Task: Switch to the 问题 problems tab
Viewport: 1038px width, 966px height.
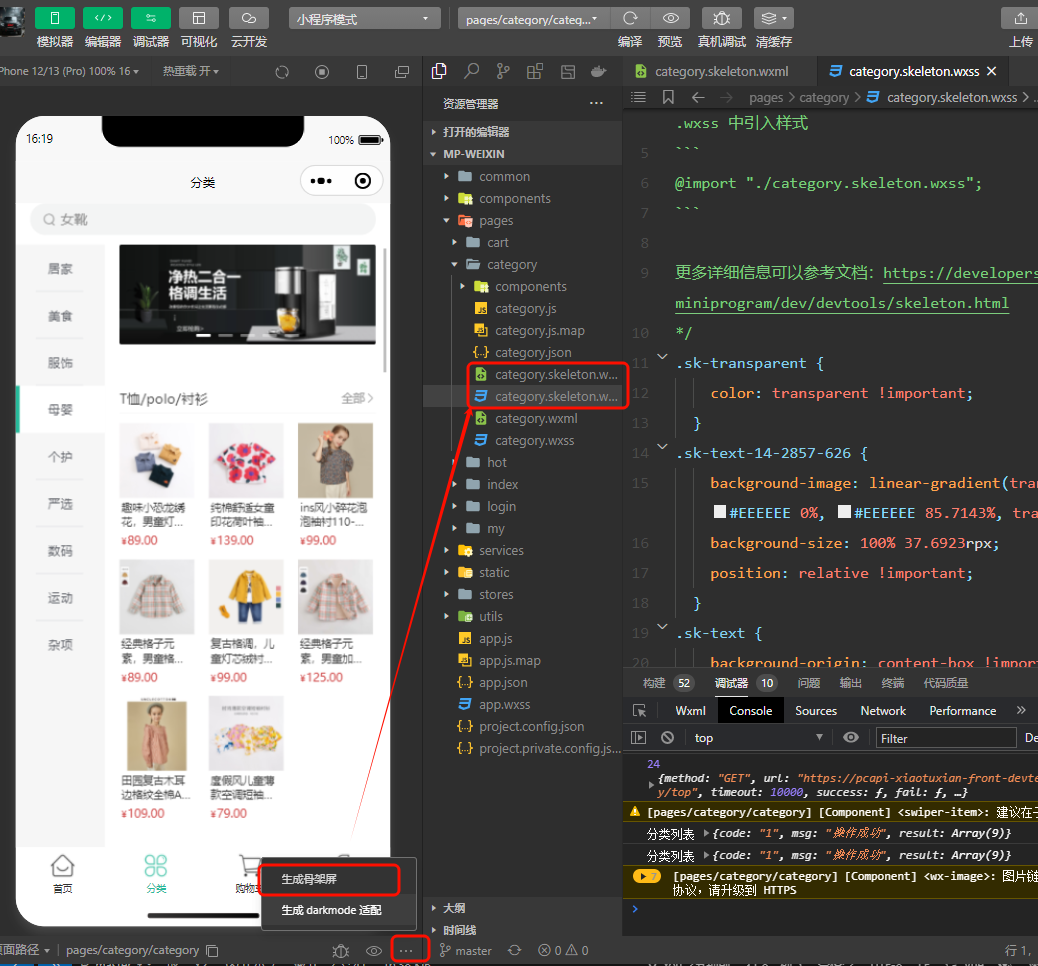Action: (808, 683)
